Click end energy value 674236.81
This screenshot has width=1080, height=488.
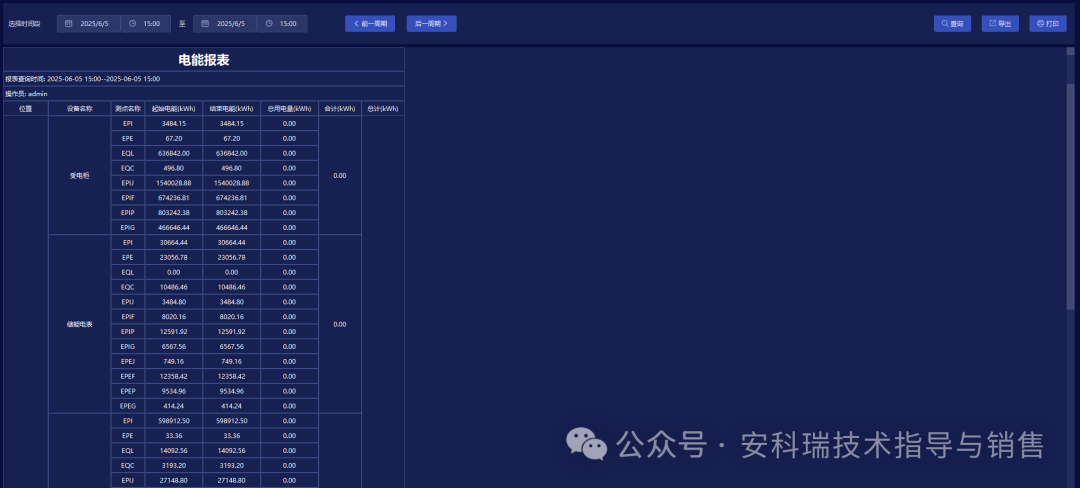point(231,198)
